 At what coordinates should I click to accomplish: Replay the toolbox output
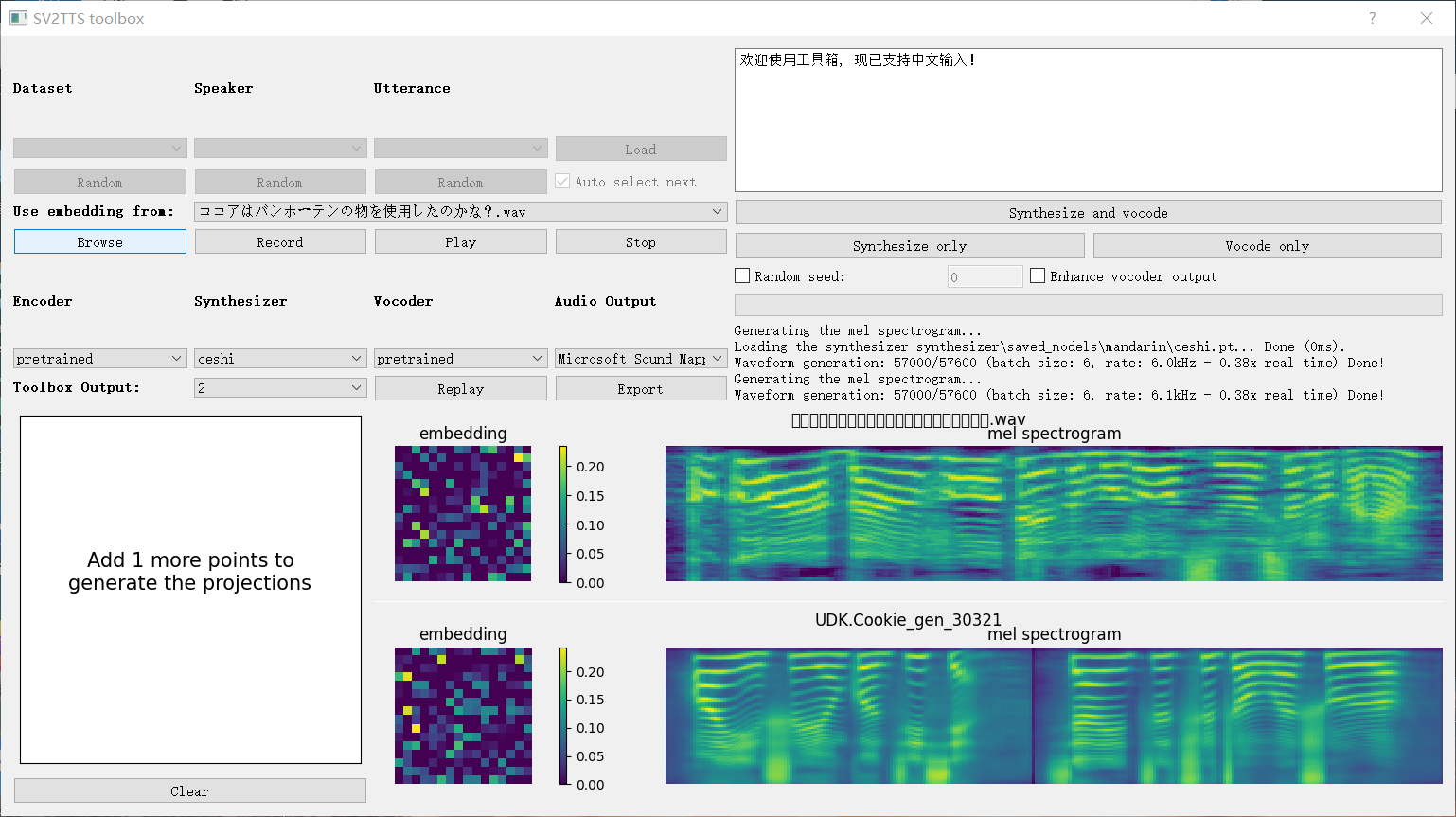(x=461, y=389)
